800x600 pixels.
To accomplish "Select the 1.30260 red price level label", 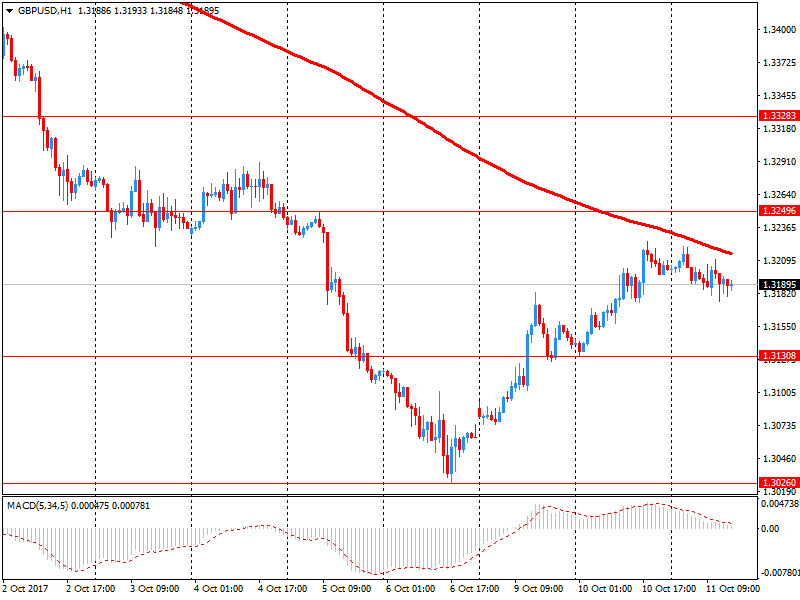I will coord(779,483).
